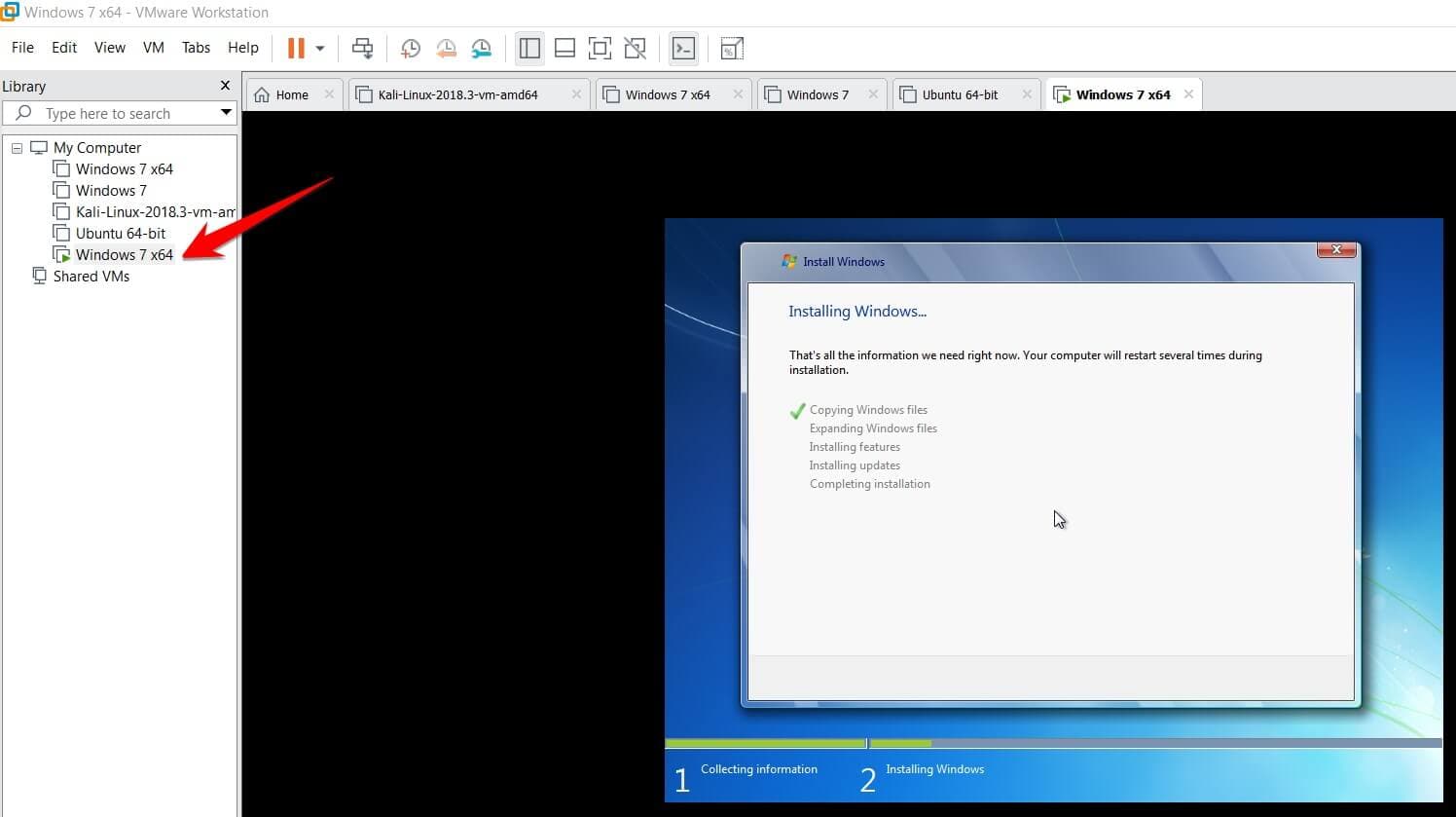The image size is (1456, 817).
Task: Pause the virtual machine with the orange button
Action: point(296,48)
